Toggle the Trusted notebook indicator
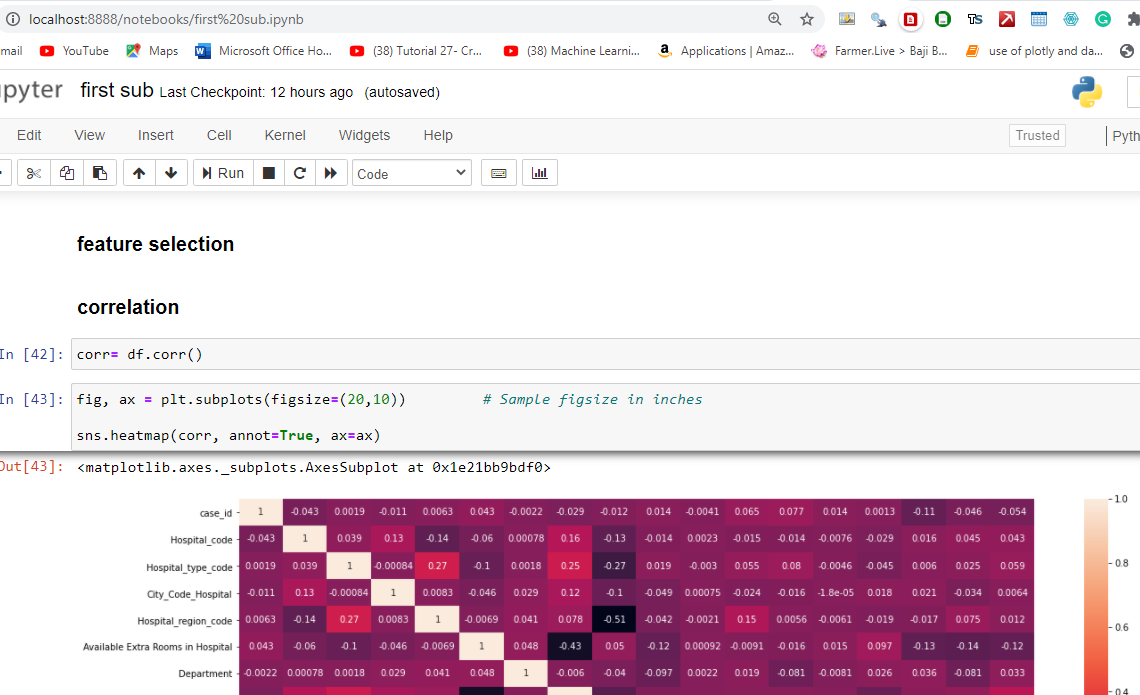 [x=1037, y=136]
